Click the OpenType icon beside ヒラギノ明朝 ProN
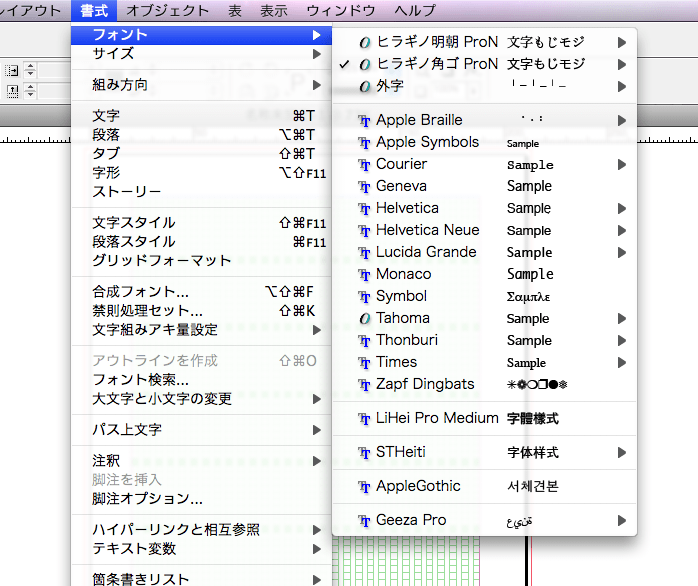Viewport: 698px width, 586px height. (x=365, y=42)
